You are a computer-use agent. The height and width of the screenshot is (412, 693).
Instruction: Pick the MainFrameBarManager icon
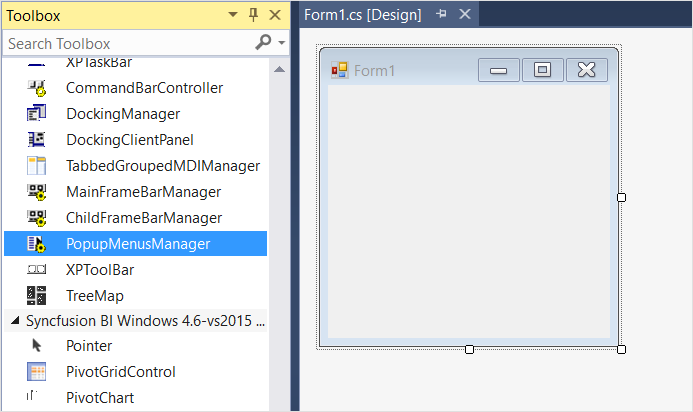36,192
